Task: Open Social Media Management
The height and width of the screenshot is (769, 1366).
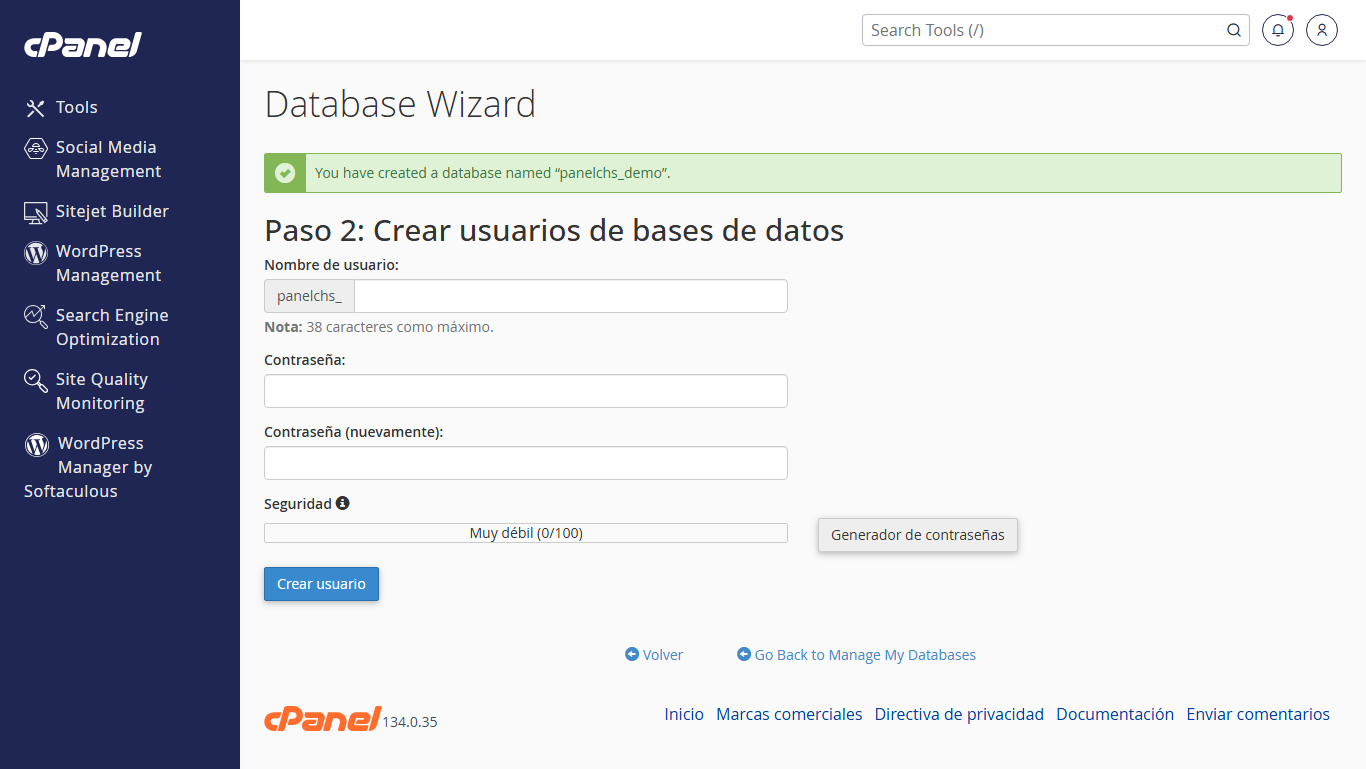Action: pyautogui.click(x=108, y=159)
